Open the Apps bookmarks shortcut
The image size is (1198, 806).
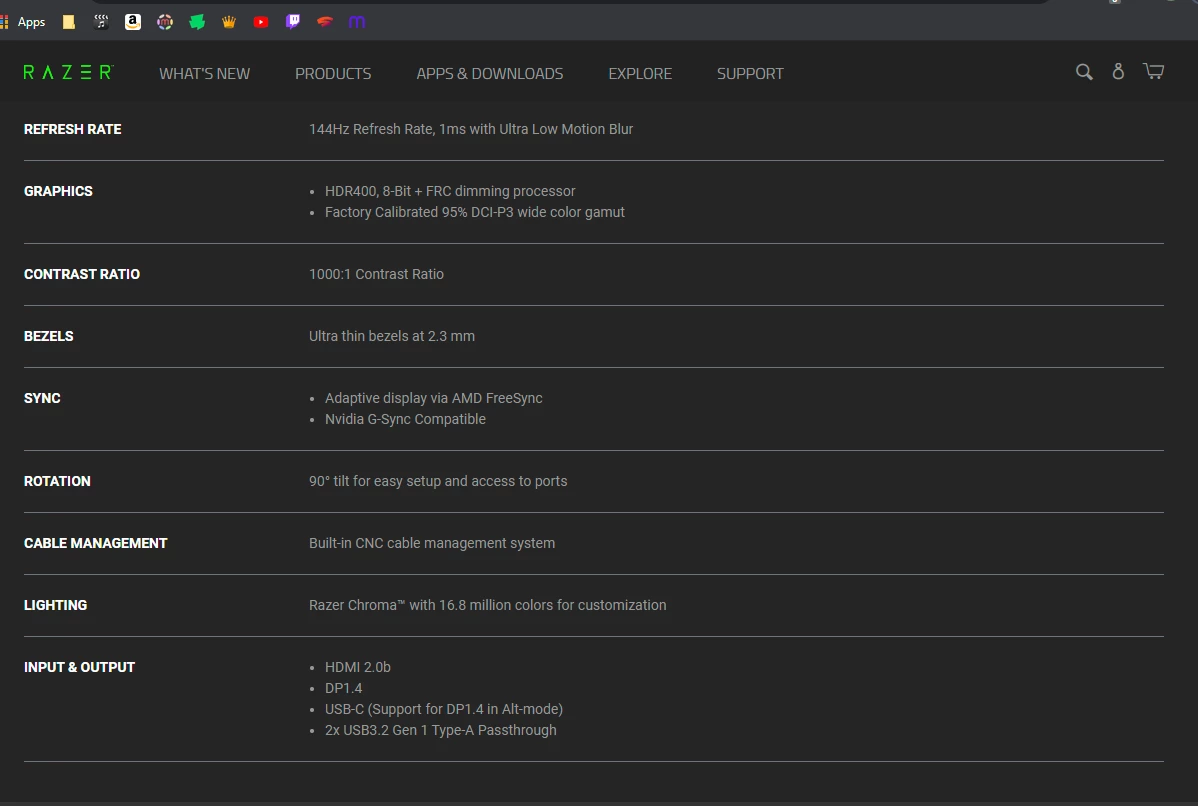click(23, 22)
